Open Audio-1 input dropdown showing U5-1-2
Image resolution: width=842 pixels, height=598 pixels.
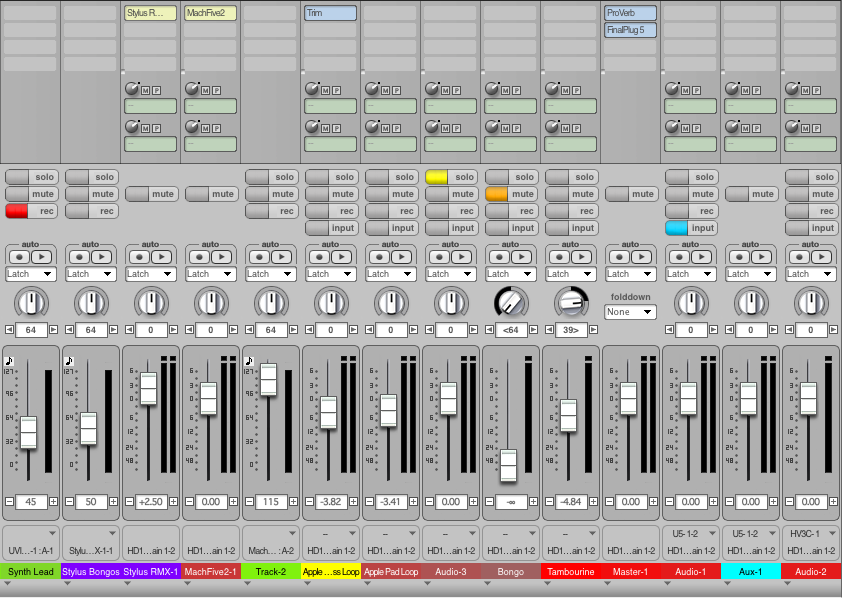point(691,534)
